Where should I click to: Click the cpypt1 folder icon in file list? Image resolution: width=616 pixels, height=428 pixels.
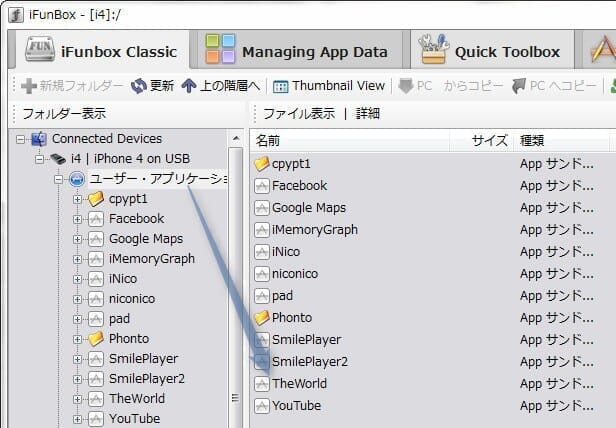click(x=262, y=164)
